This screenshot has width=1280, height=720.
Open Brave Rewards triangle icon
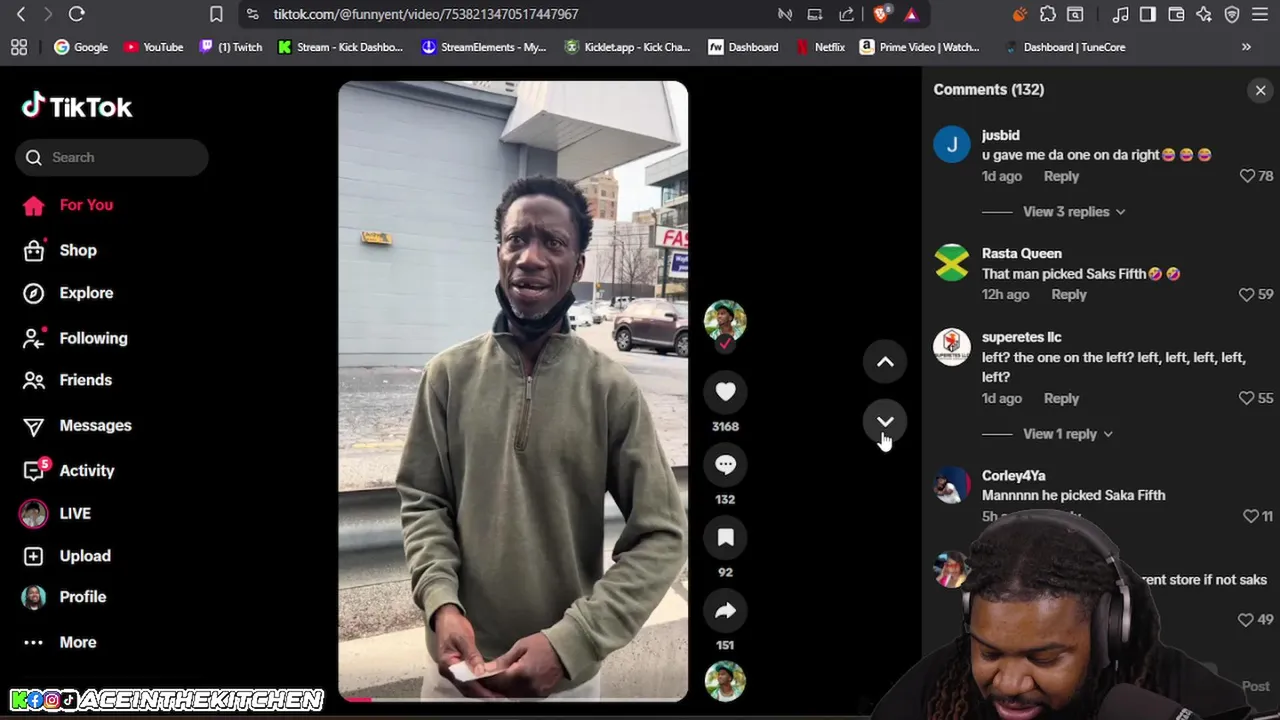click(911, 14)
